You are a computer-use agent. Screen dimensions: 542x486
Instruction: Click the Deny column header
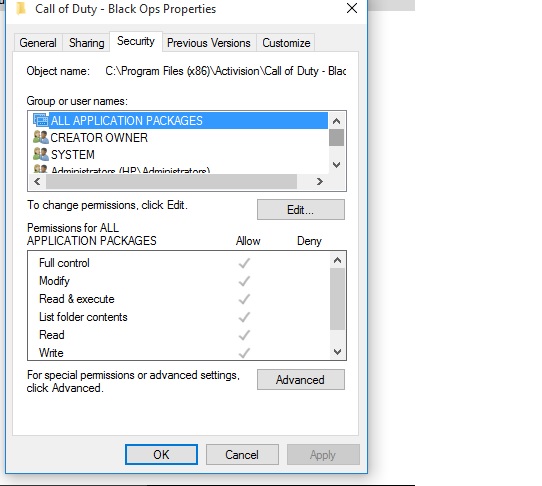(x=309, y=241)
